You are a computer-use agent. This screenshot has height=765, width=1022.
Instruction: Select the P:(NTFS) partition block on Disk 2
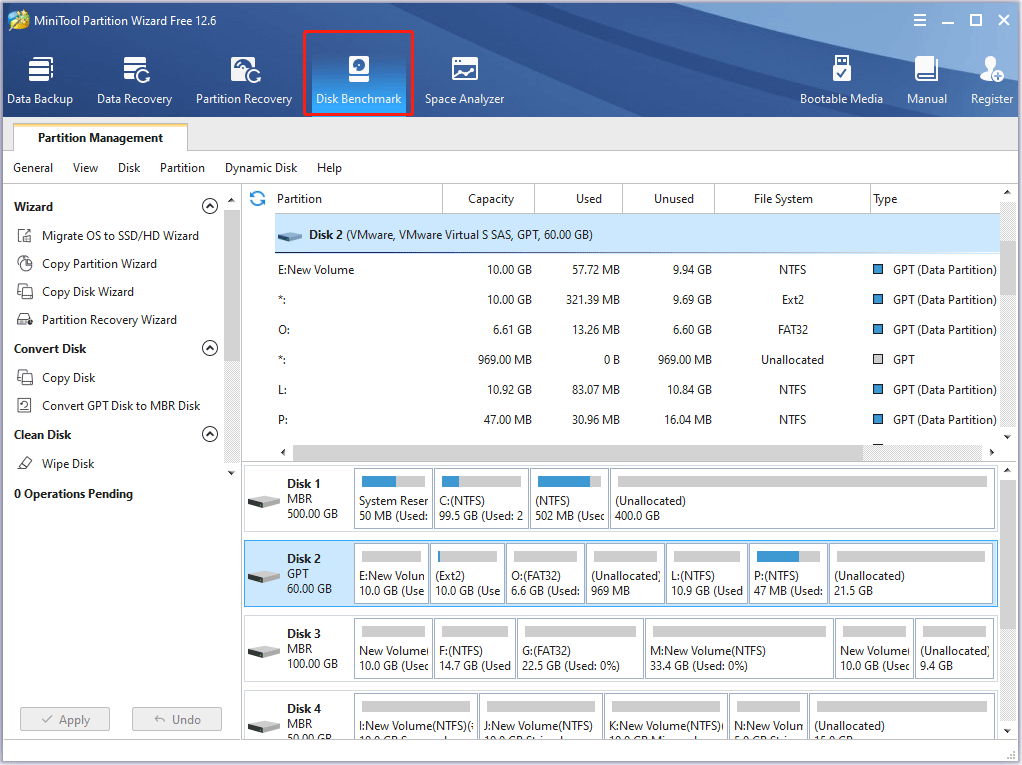pos(788,575)
